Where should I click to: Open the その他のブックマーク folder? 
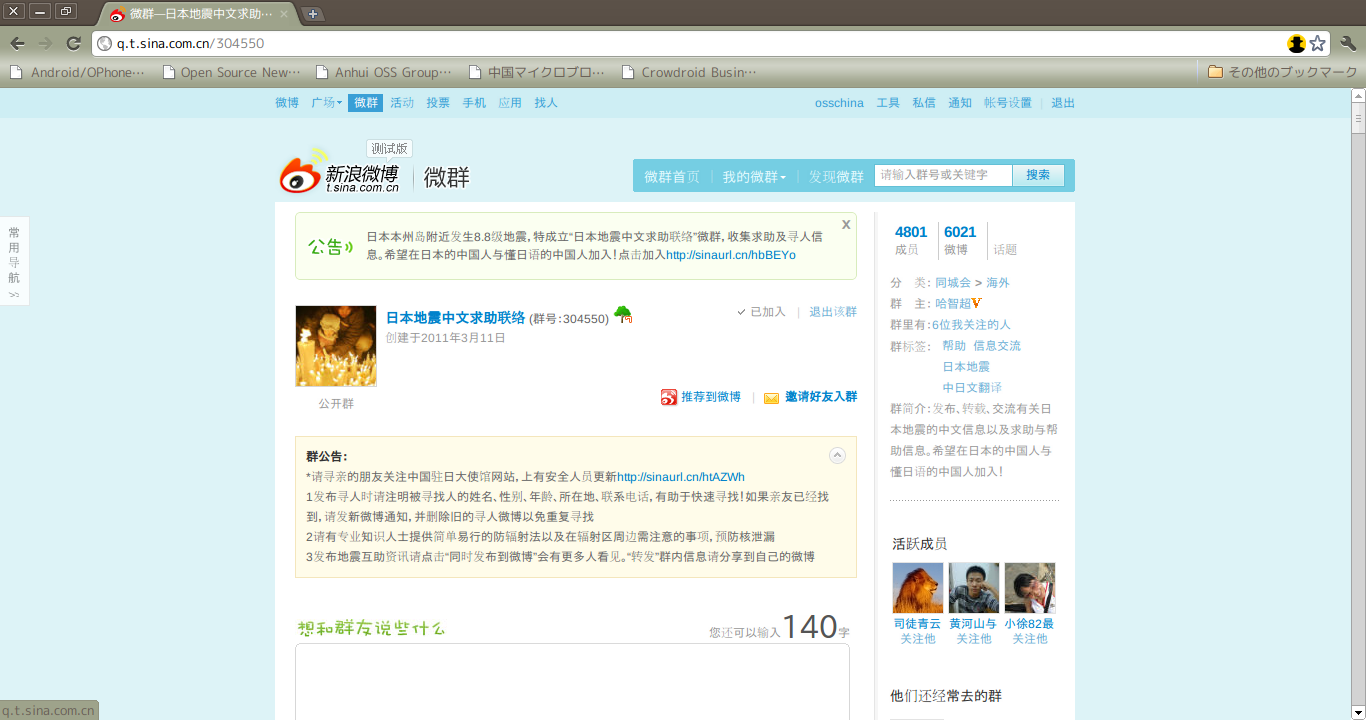1283,72
